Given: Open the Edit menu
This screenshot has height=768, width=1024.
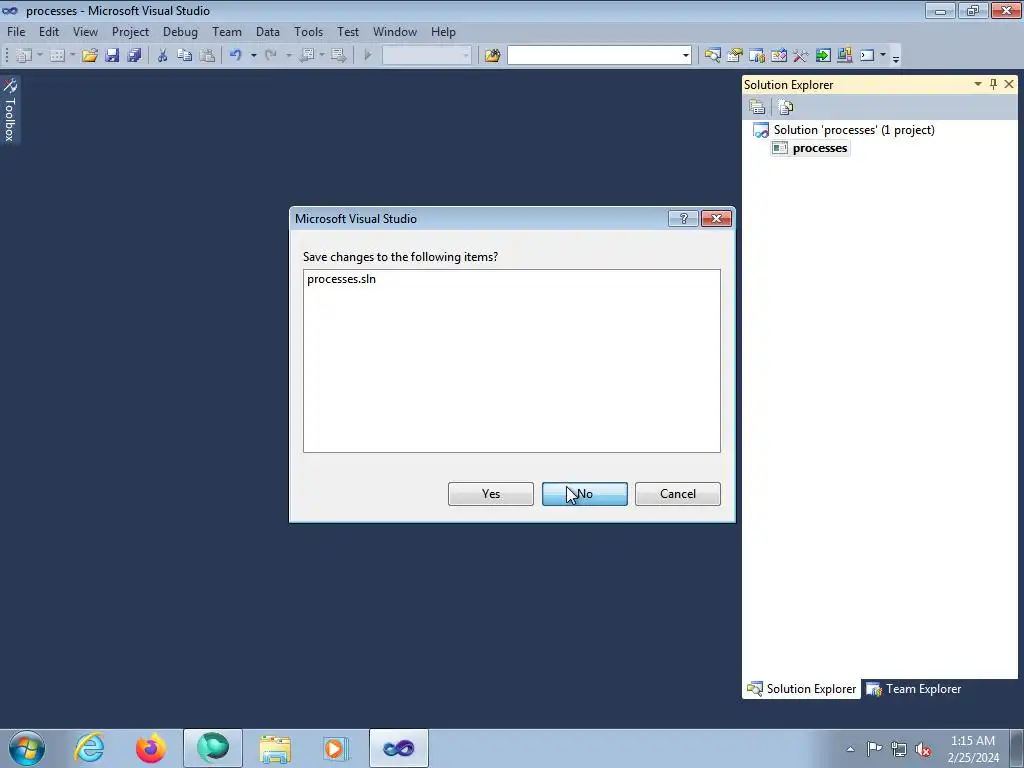Looking at the screenshot, I should [x=49, y=31].
